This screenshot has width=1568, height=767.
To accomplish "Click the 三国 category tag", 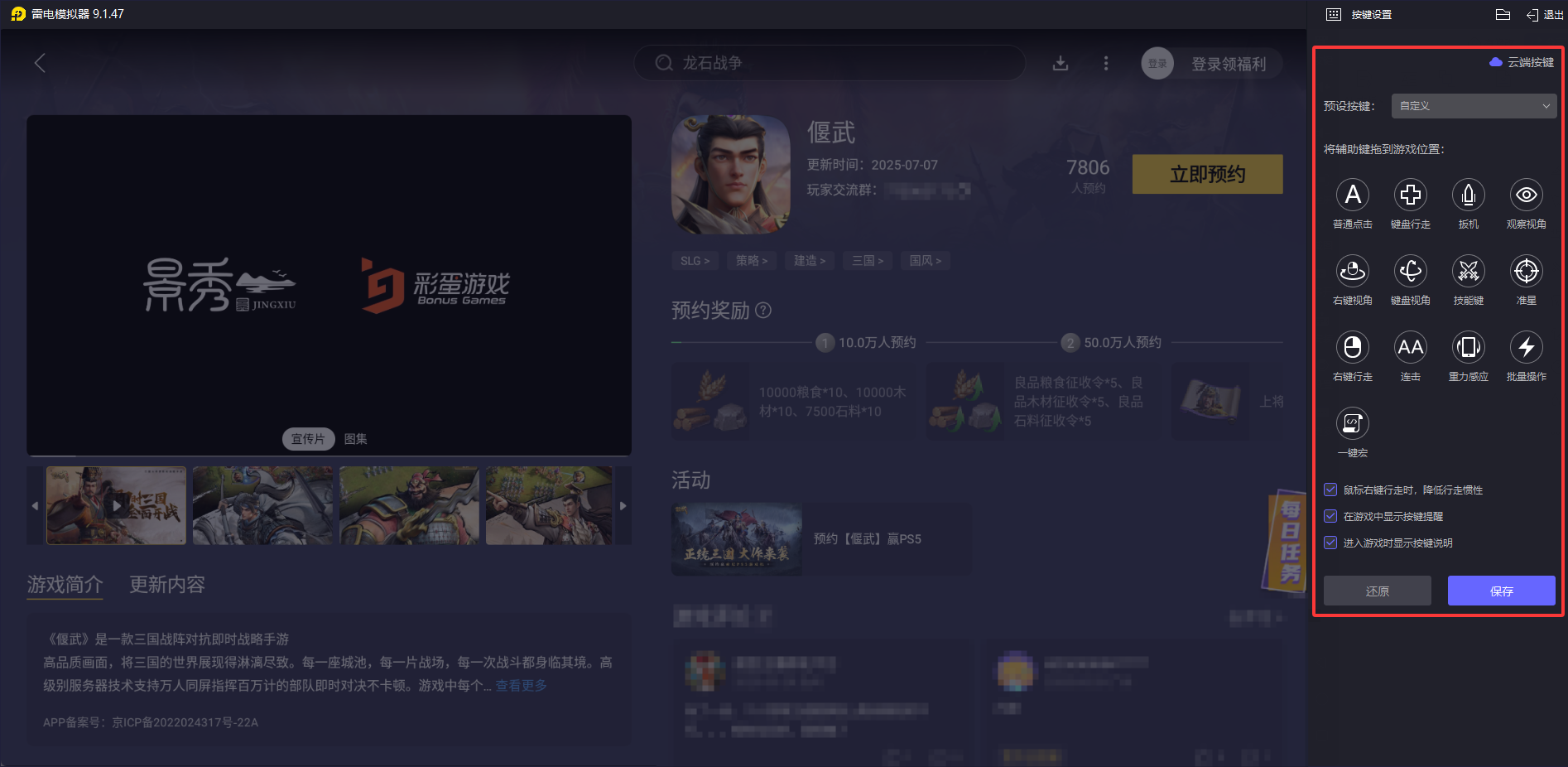I will (868, 260).
